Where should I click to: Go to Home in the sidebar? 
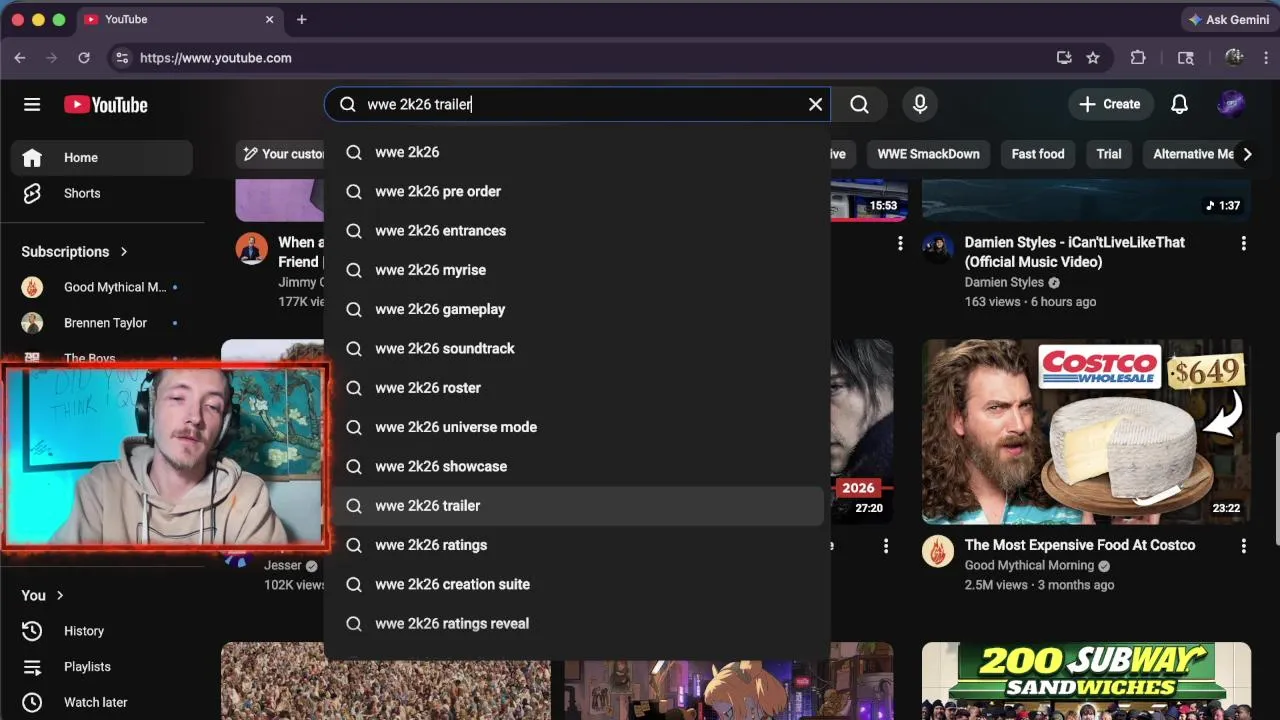[x=101, y=158]
